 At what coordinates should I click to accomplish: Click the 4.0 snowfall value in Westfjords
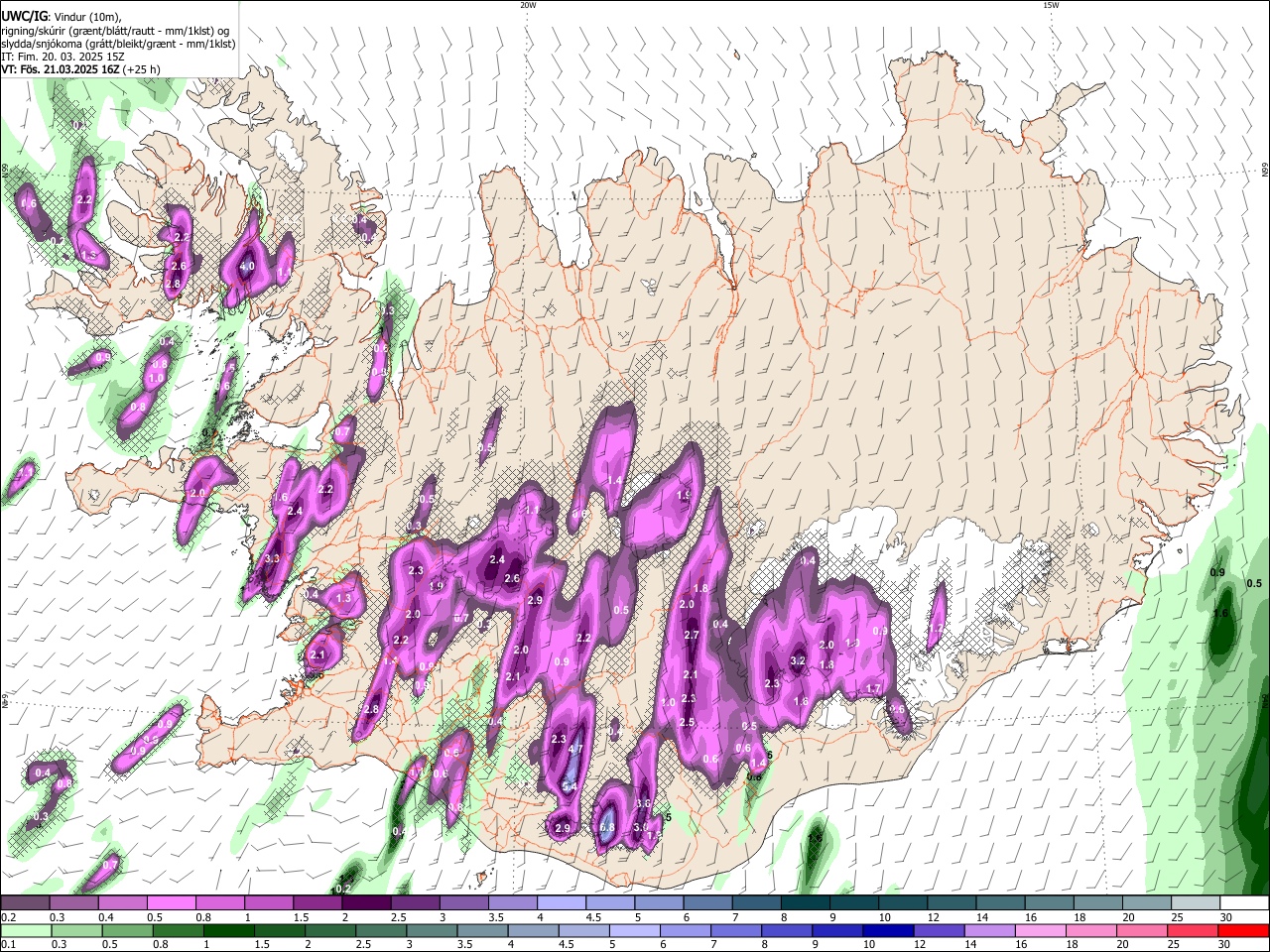(247, 267)
